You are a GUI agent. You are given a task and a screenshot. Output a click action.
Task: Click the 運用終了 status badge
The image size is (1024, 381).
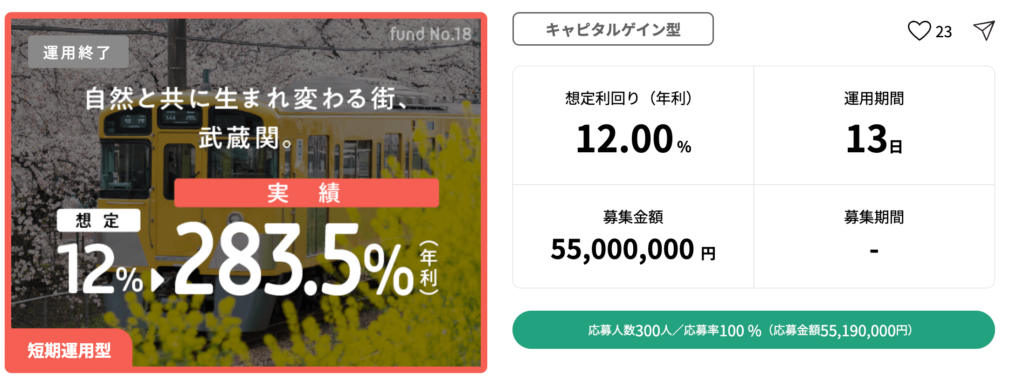[x=78, y=52]
